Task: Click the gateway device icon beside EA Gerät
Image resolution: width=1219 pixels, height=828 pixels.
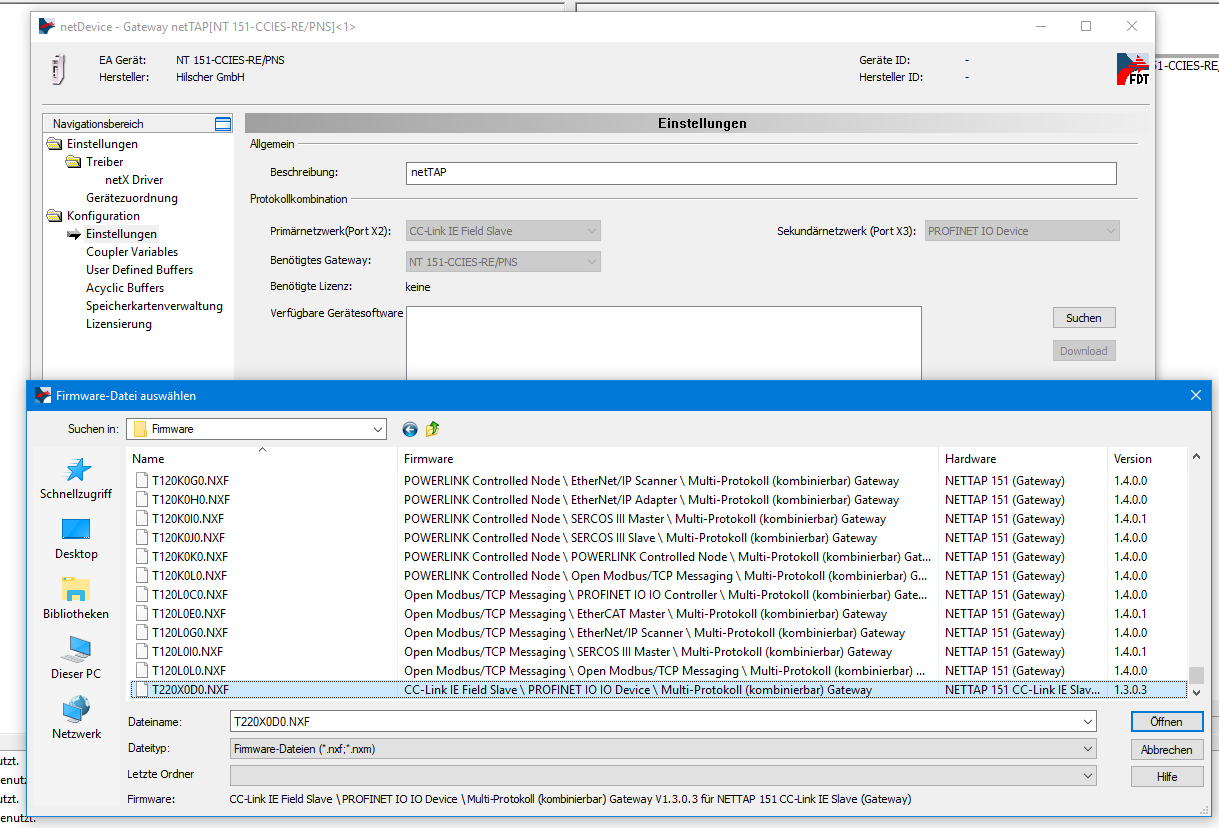Action: tap(57, 69)
